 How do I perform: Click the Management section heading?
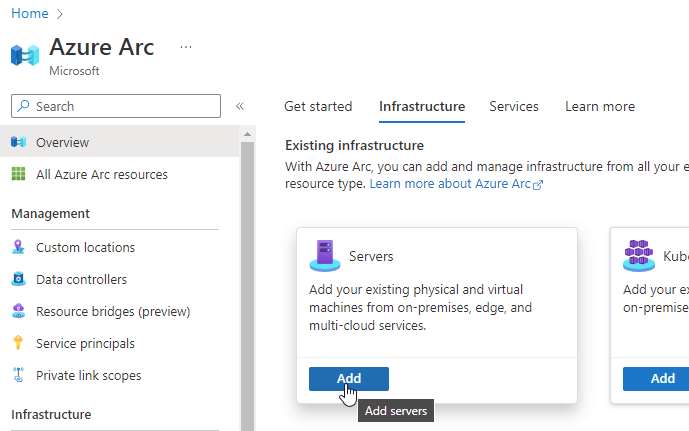click(51, 214)
